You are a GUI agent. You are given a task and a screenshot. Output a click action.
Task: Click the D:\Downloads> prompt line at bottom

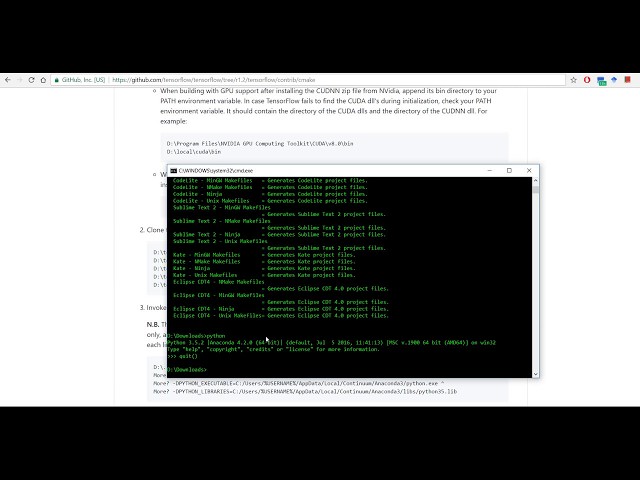(187, 369)
